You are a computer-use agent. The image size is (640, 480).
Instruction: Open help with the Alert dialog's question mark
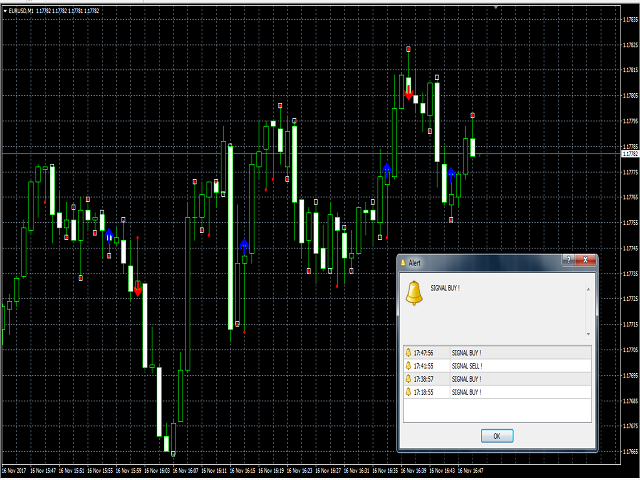point(569,260)
